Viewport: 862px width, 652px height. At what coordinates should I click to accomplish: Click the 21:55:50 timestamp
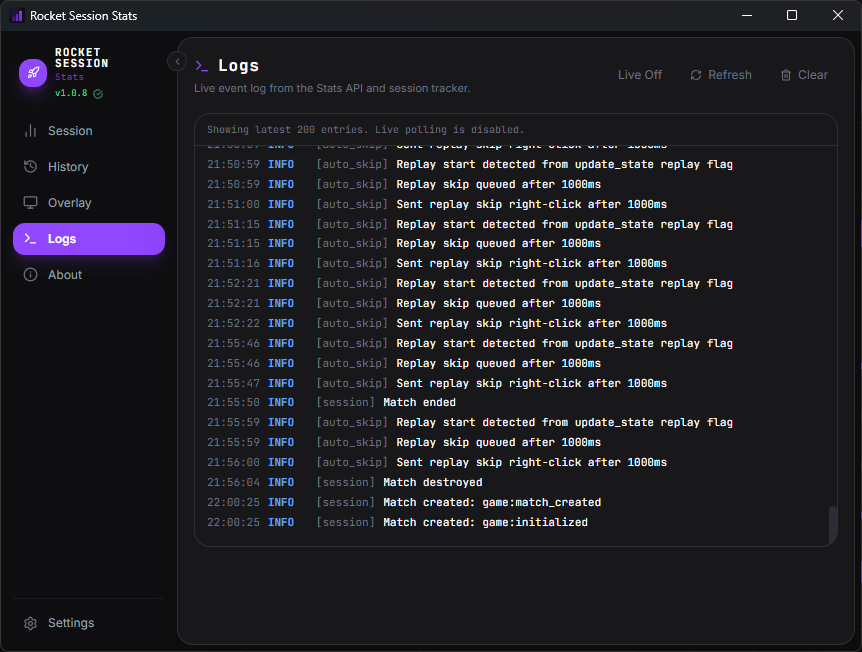(233, 402)
